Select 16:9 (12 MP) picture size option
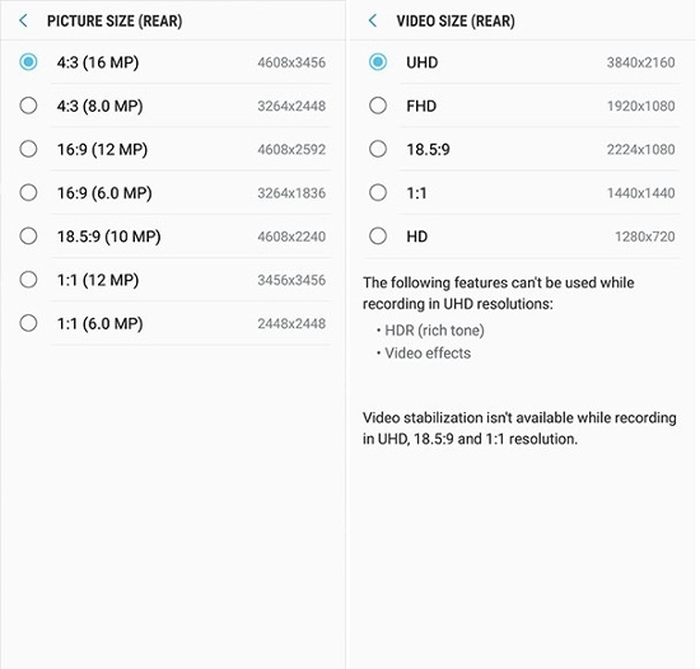This screenshot has height=669, width=700. point(28,149)
